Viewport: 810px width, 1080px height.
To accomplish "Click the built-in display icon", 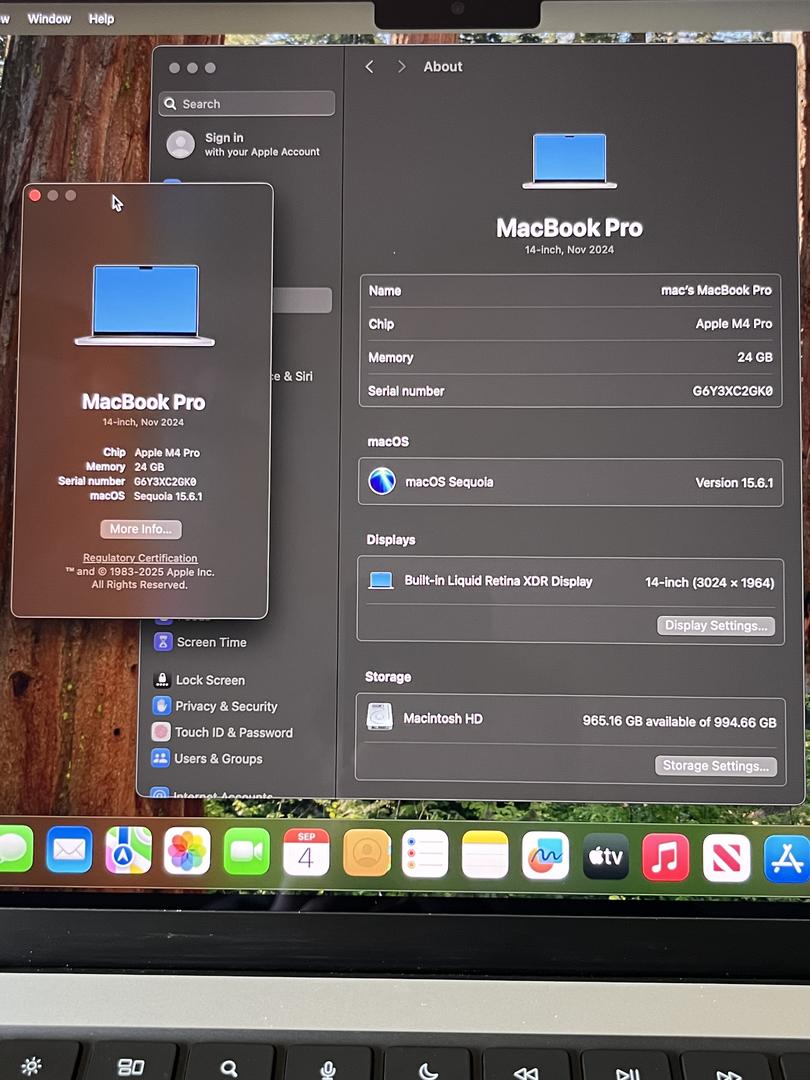I will coord(381,581).
